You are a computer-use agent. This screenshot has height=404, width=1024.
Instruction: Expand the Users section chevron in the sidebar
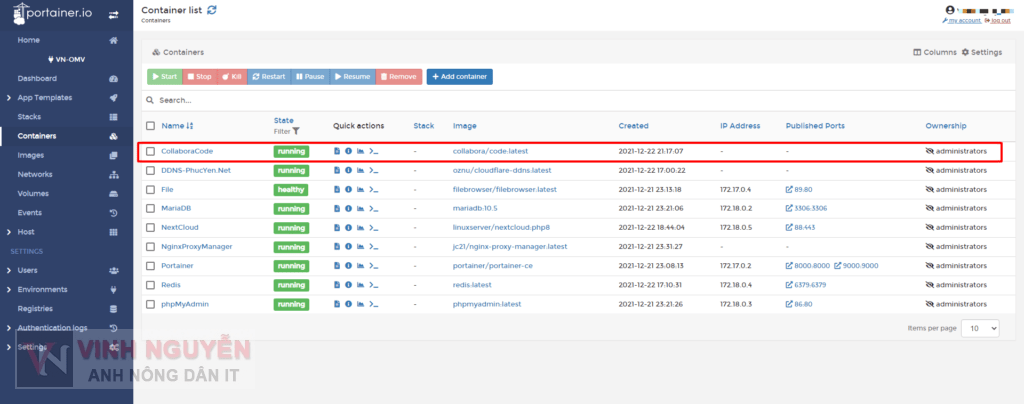[8, 270]
